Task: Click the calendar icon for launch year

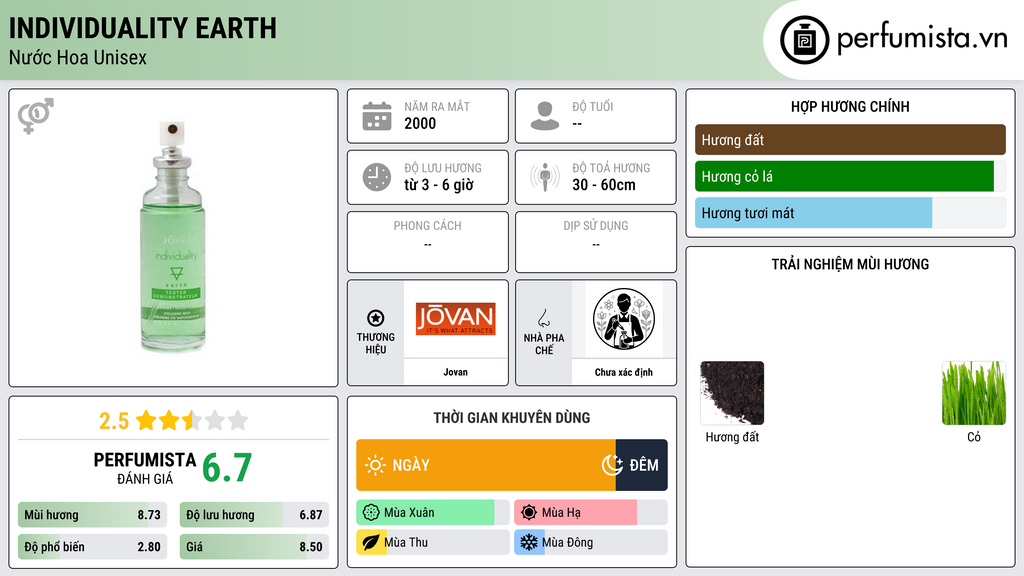Action: point(377,116)
